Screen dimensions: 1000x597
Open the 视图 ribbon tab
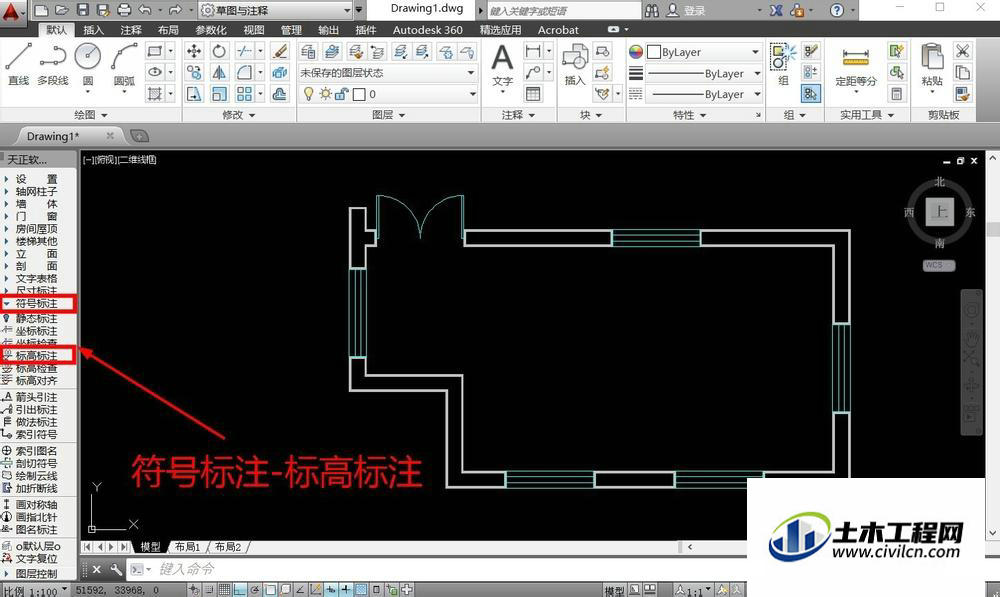[254, 30]
